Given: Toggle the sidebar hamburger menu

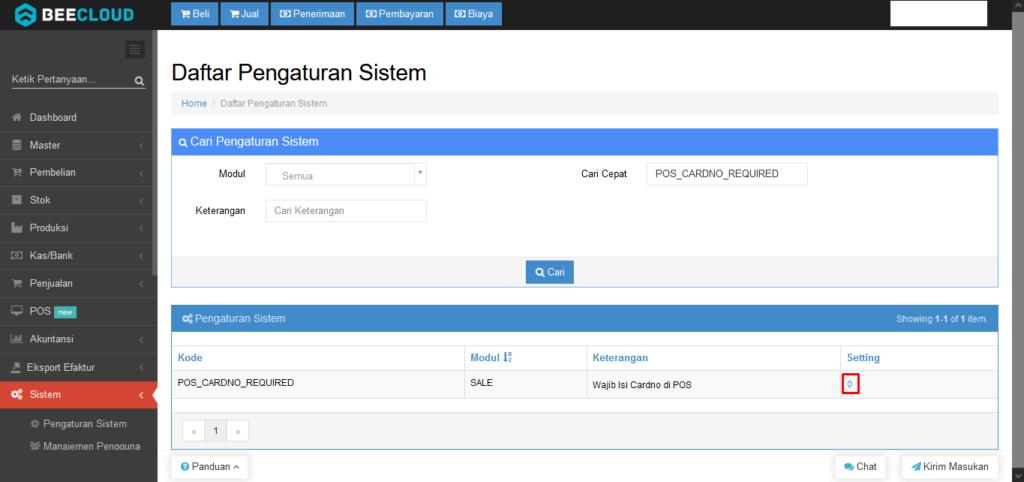Looking at the screenshot, I should coord(135,50).
